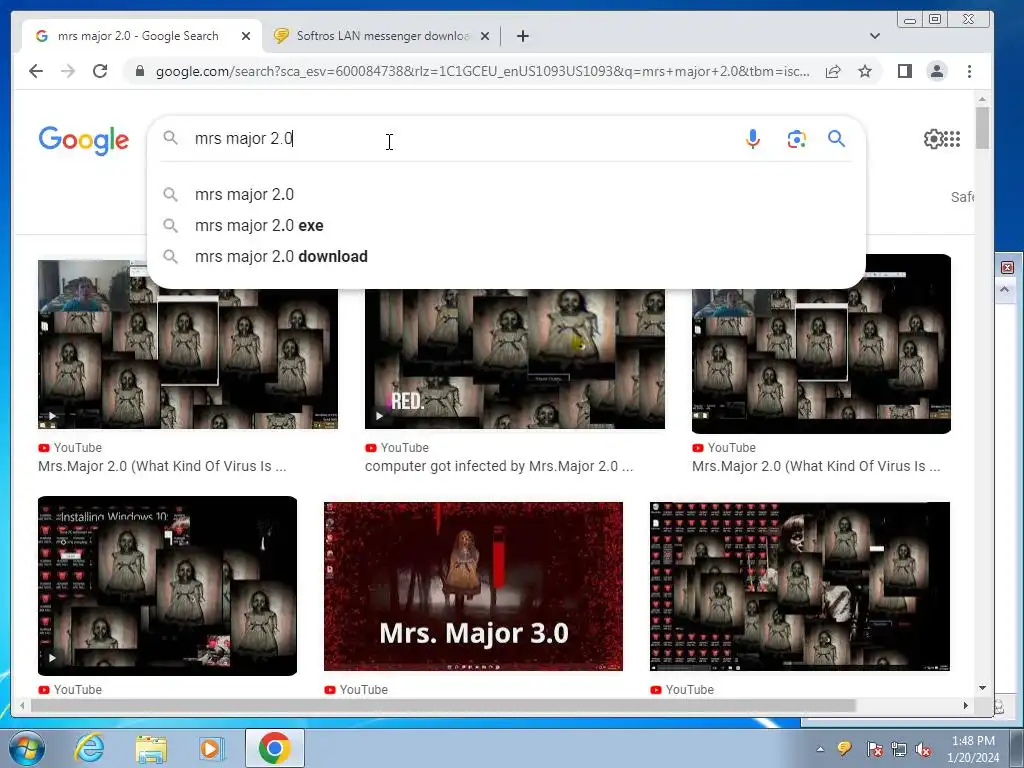Screen dimensions: 1024x768
Task: Click the blue search magnifier button
Action: [837, 138]
